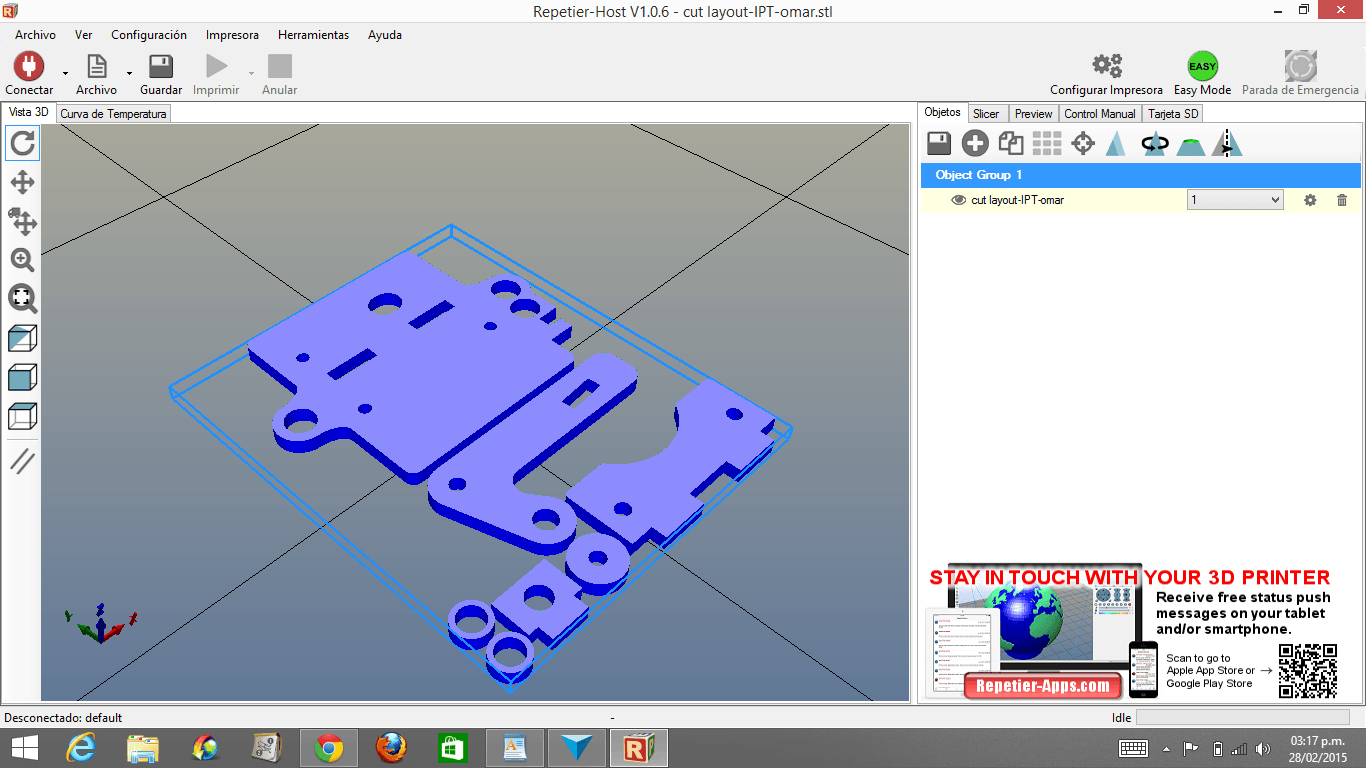Switch to the Objetos tab
Viewport: 1366px width, 768px height.
(x=943, y=113)
